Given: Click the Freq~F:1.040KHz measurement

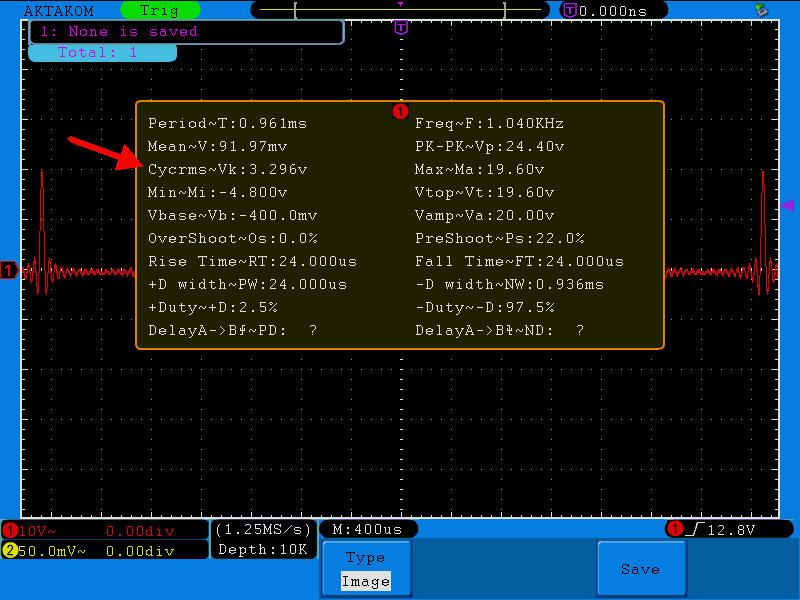Looking at the screenshot, I should coord(489,123).
